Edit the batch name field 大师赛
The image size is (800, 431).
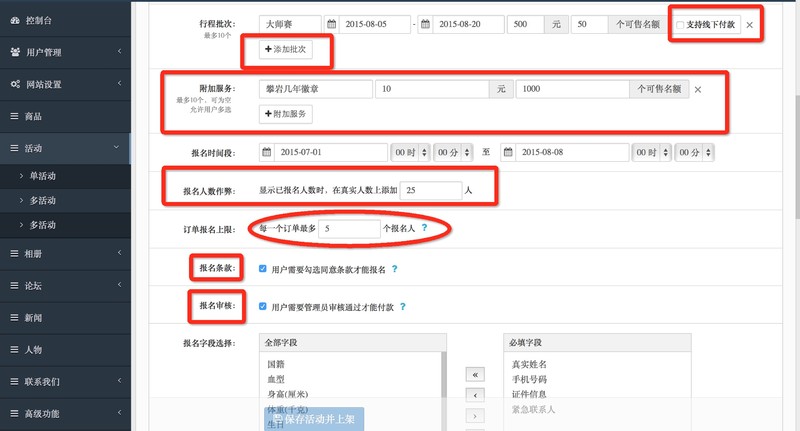[290, 24]
